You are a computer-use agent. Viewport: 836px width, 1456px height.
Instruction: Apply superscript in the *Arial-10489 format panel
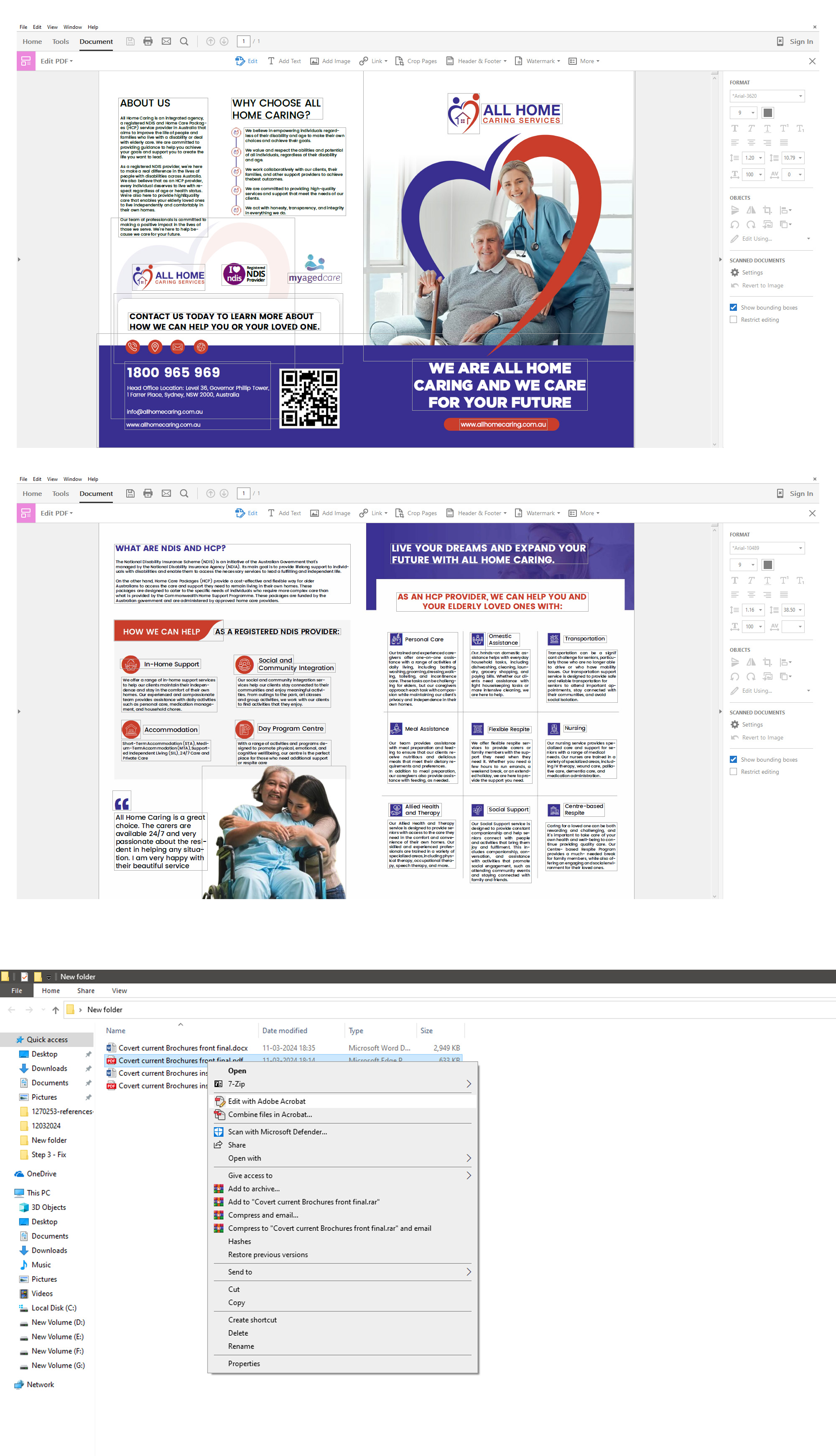click(x=784, y=581)
